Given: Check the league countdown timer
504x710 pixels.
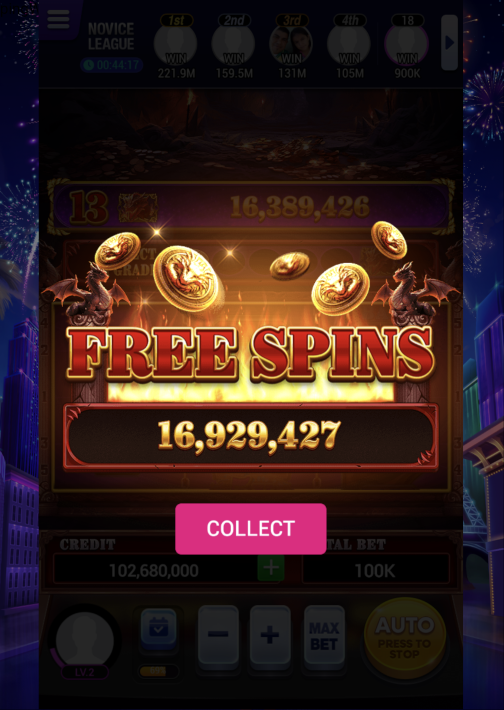Looking at the screenshot, I should (x=112, y=65).
